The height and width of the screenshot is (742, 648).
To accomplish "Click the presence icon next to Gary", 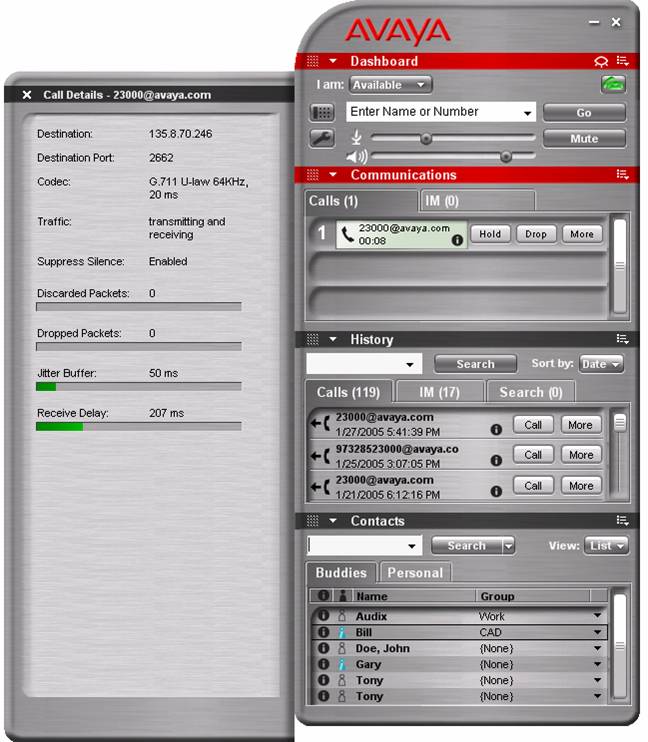I will coord(342,664).
